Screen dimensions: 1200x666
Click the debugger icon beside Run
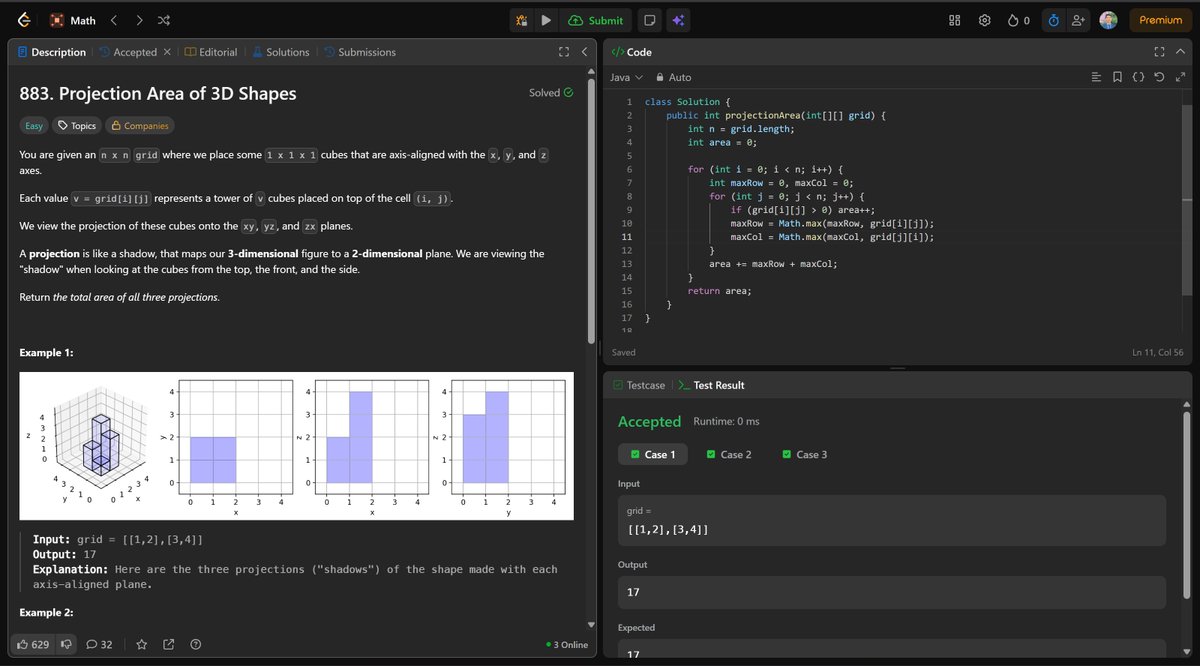pos(521,20)
